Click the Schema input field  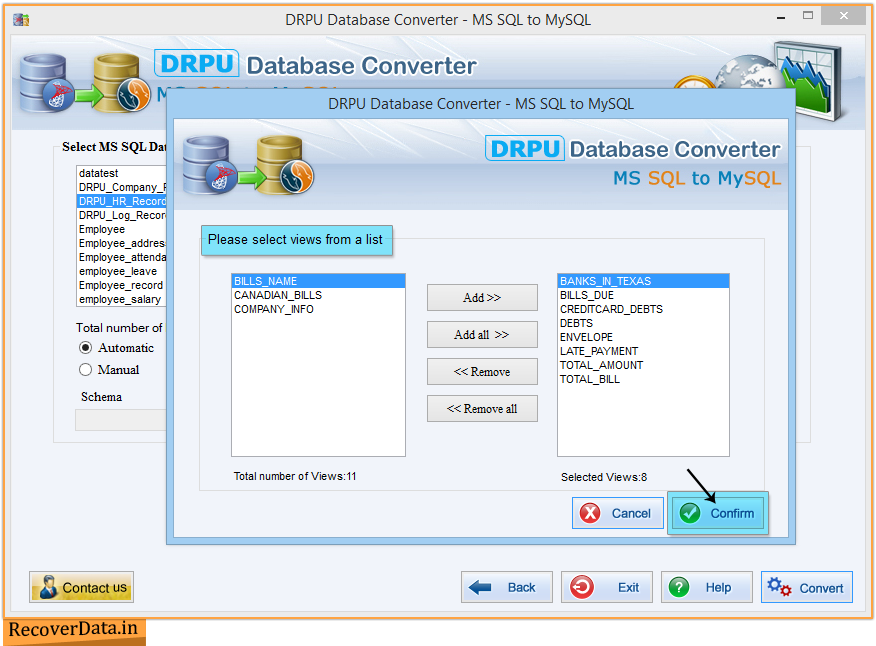(121, 420)
